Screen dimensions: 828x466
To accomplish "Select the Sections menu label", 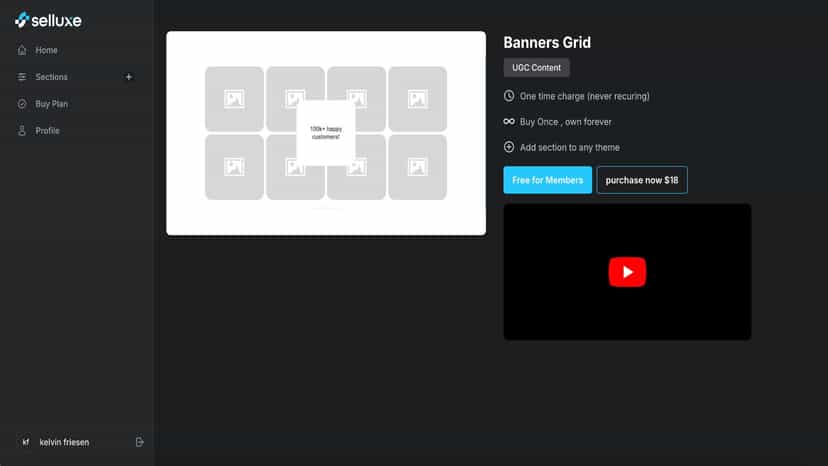I will click(51, 77).
